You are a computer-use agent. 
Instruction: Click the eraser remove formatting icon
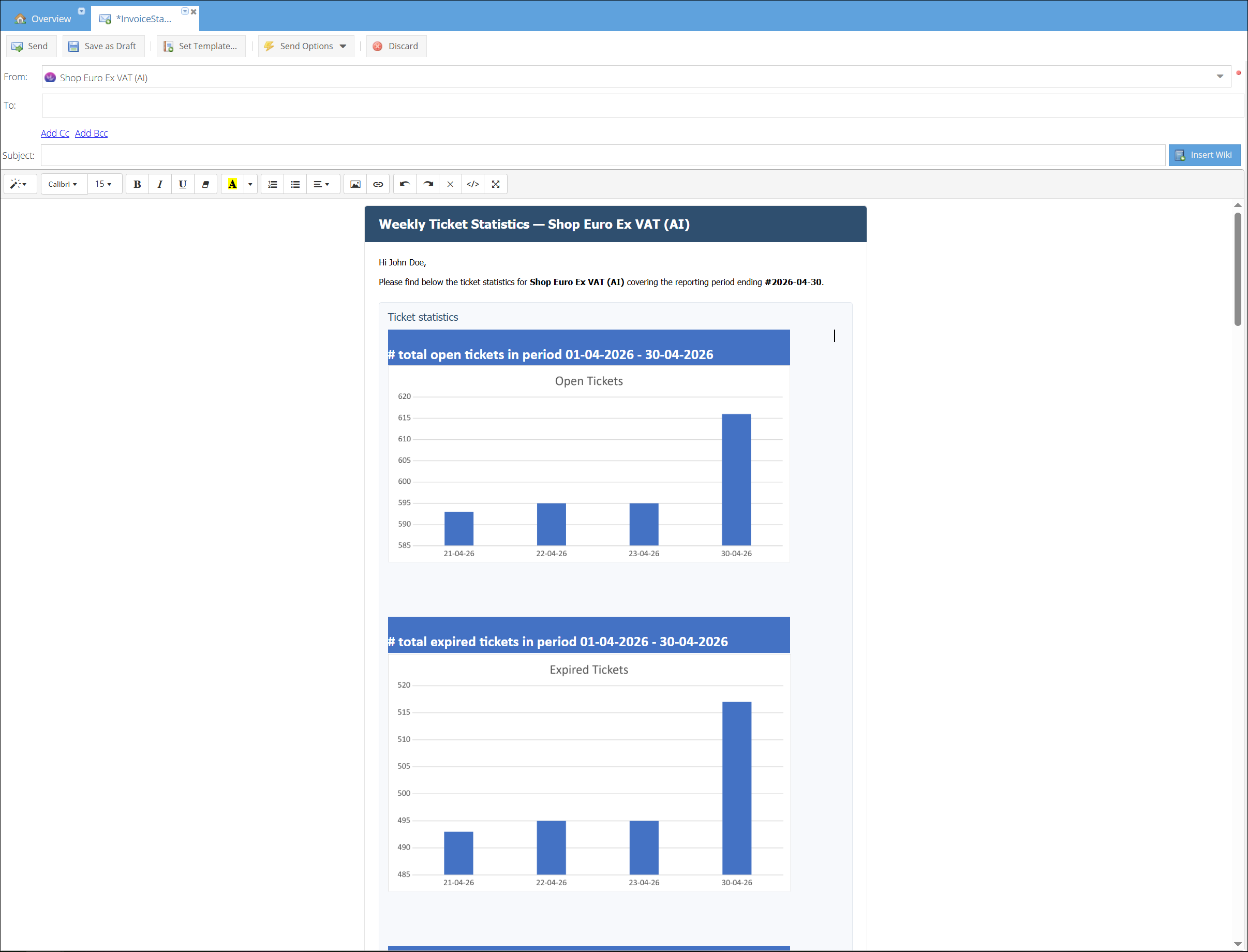pos(206,184)
